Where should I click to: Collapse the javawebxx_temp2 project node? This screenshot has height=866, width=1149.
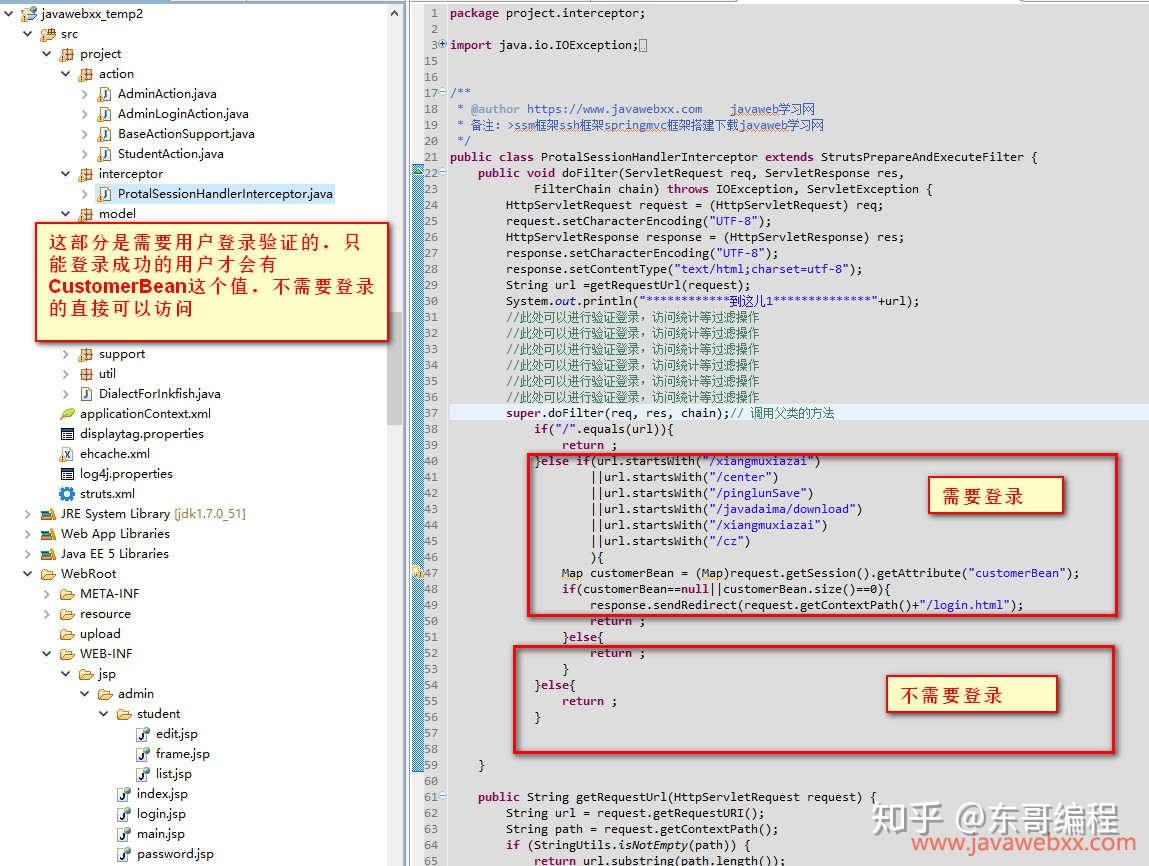pyautogui.click(x=9, y=13)
